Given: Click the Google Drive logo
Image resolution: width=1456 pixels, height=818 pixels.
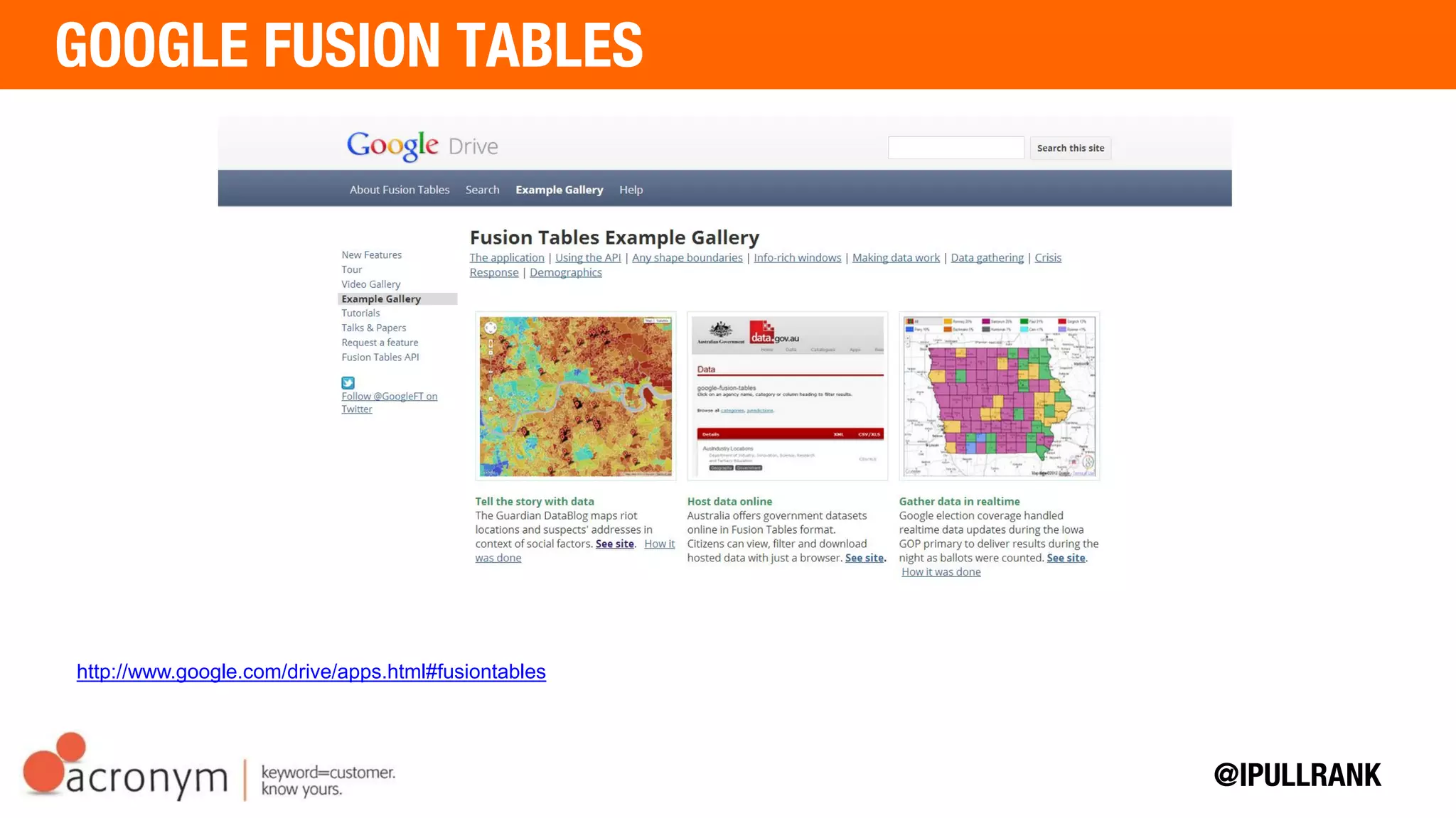Looking at the screenshot, I should pyautogui.click(x=422, y=146).
